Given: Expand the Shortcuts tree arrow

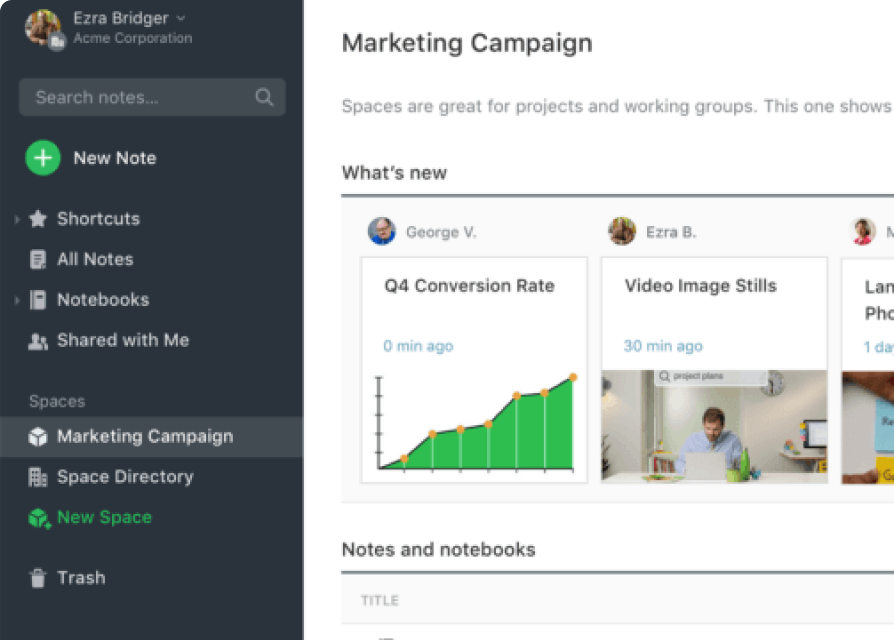Looking at the screenshot, I should (17, 219).
